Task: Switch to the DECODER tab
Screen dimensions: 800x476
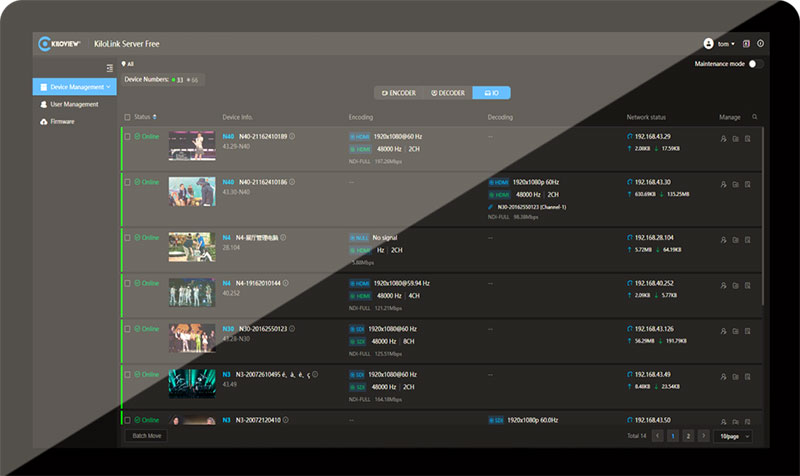Action: click(x=448, y=93)
